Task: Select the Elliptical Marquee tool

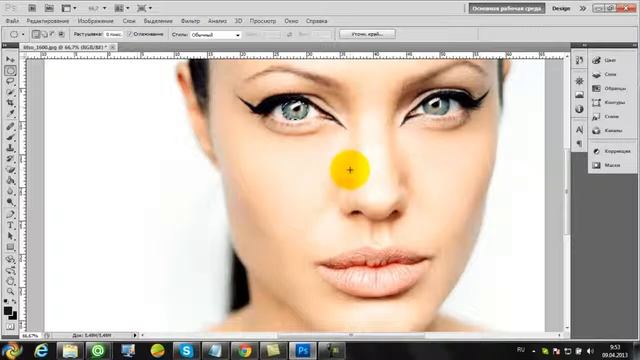Action: tap(10, 70)
